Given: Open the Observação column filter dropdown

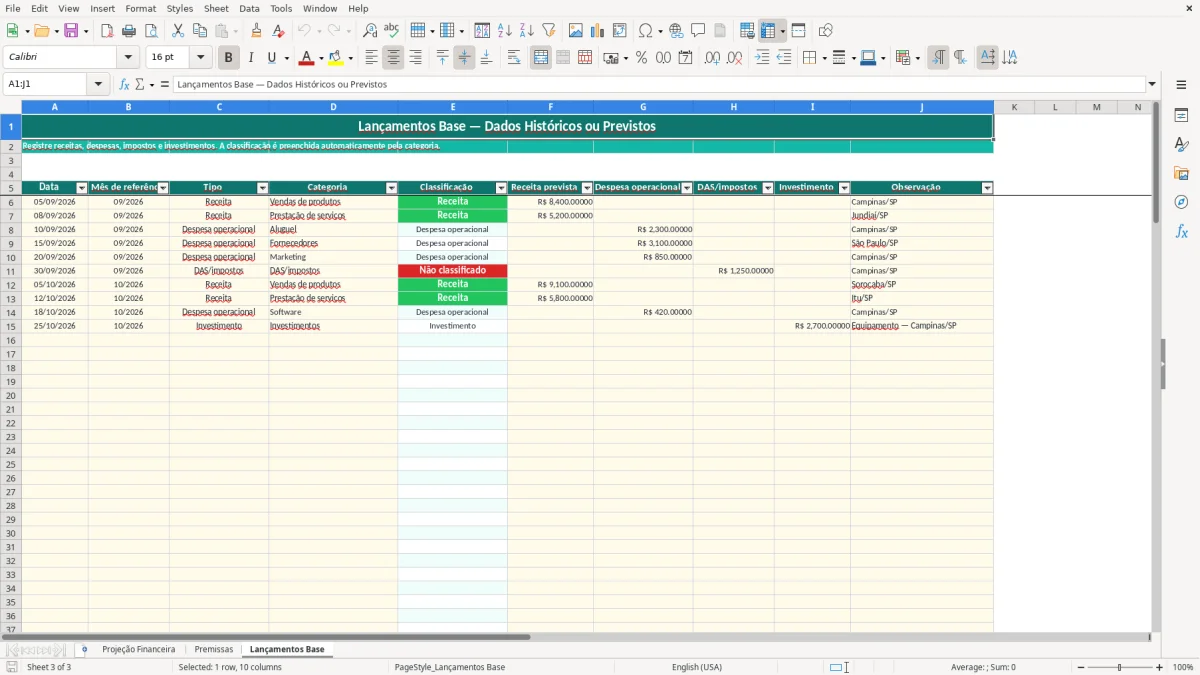Looking at the screenshot, I should 988,188.
